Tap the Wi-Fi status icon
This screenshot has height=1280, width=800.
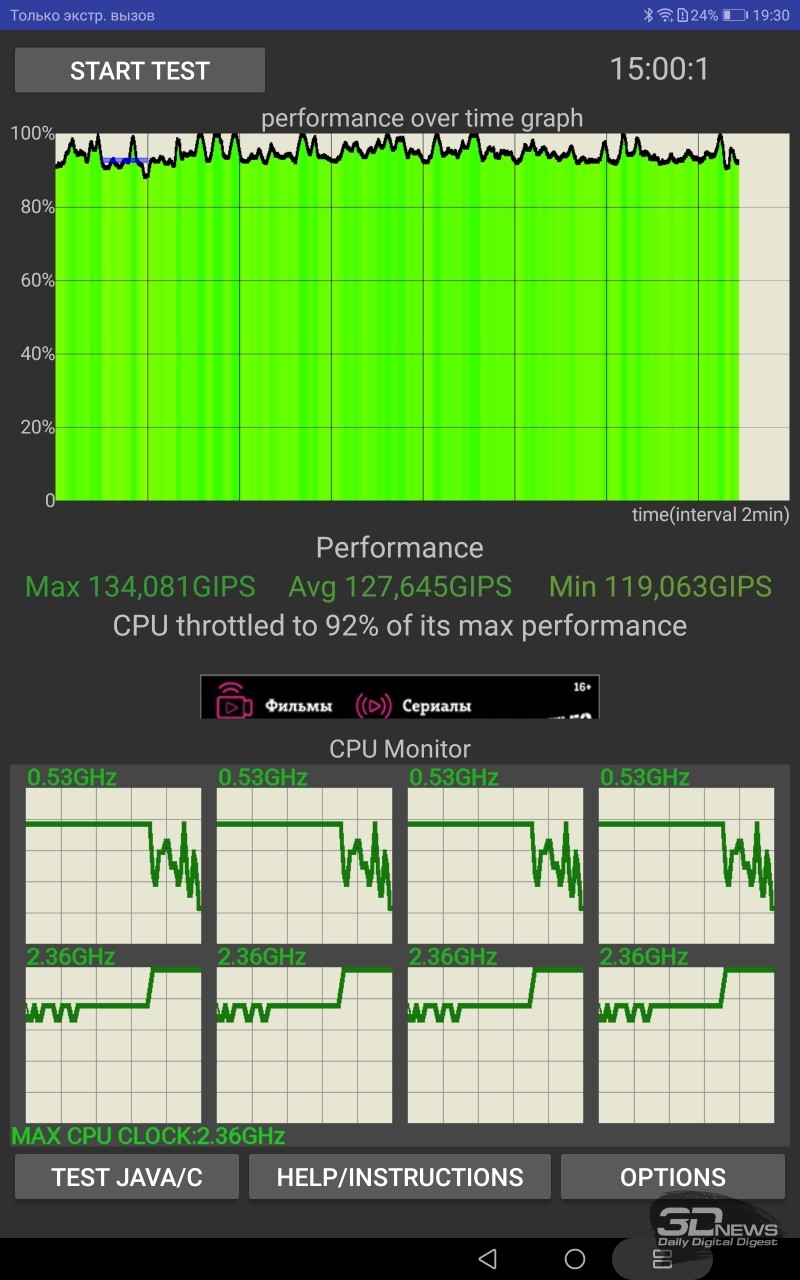(x=665, y=15)
